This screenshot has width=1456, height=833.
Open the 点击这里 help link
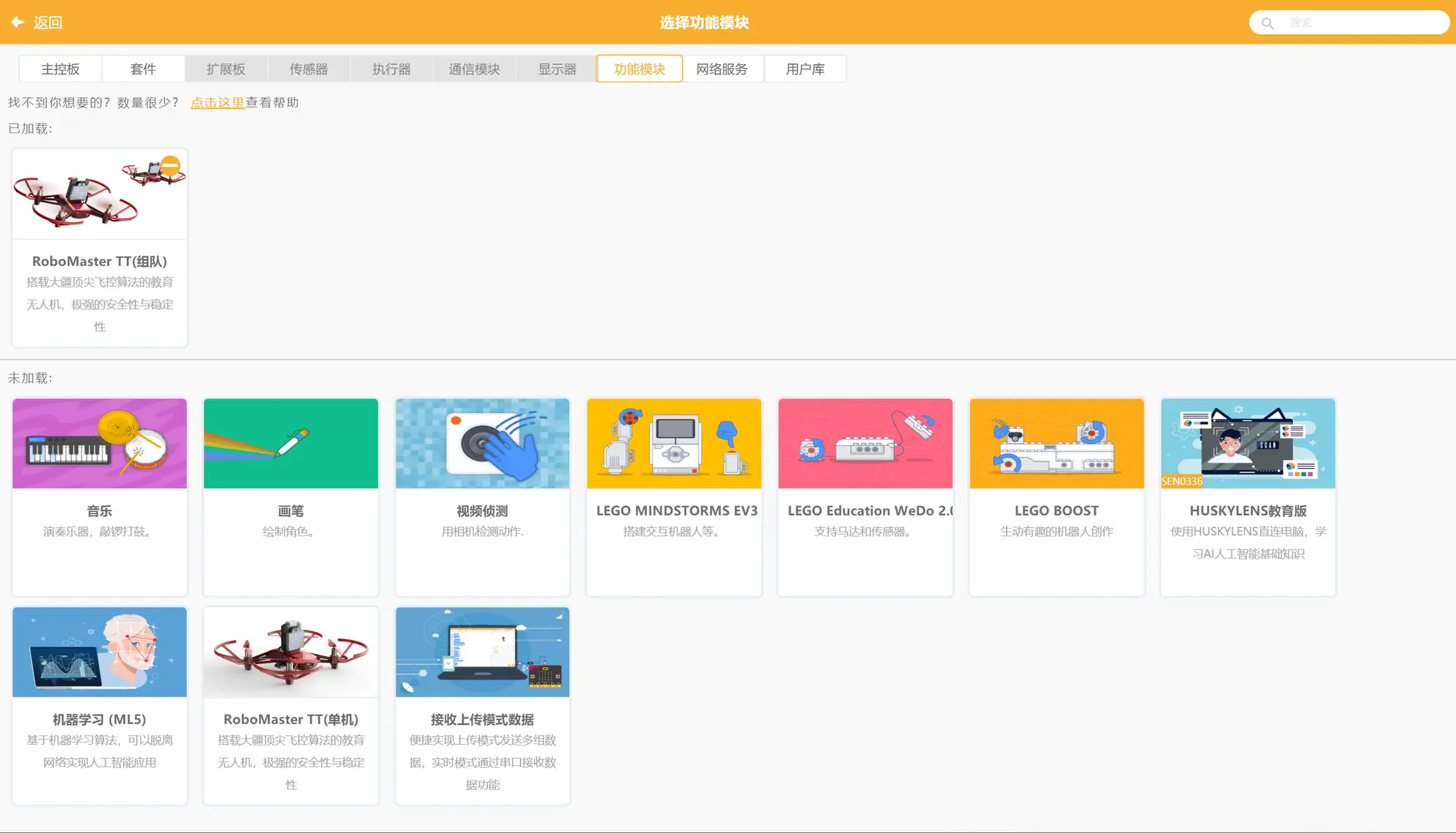click(218, 103)
